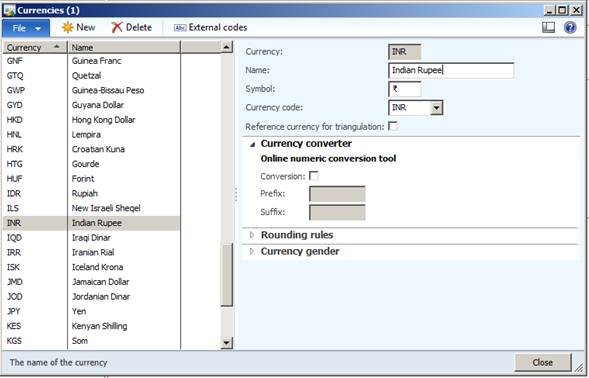Select Guinea-Bissau Peso row

coord(92,90)
